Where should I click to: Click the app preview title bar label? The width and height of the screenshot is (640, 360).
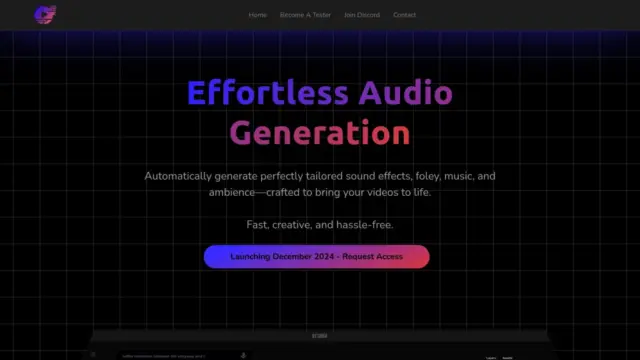click(x=320, y=336)
